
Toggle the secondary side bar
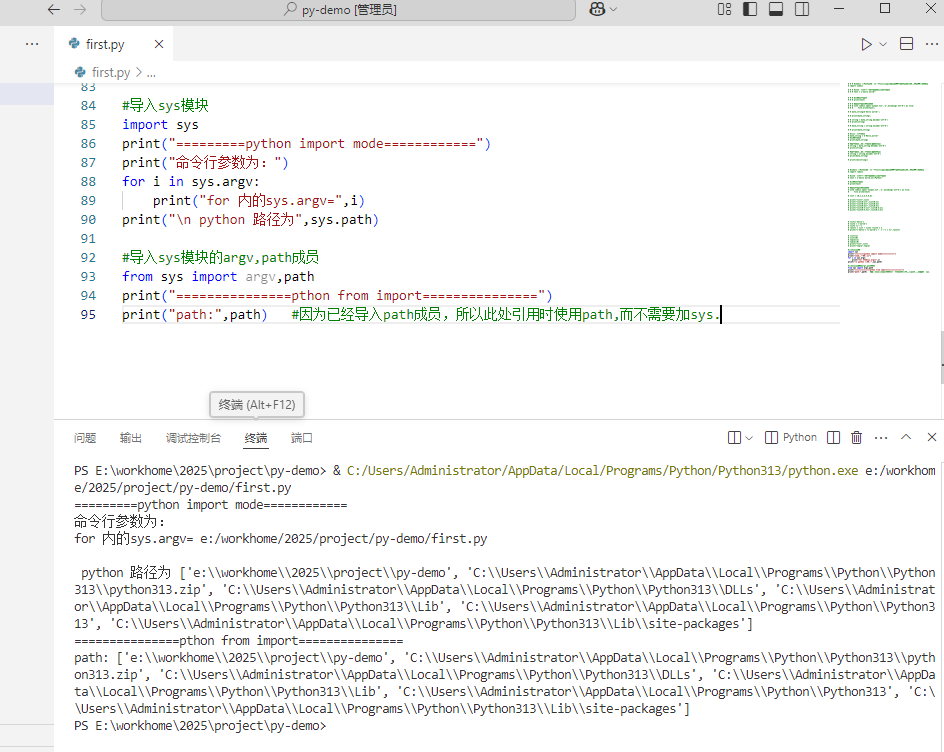[802, 9]
